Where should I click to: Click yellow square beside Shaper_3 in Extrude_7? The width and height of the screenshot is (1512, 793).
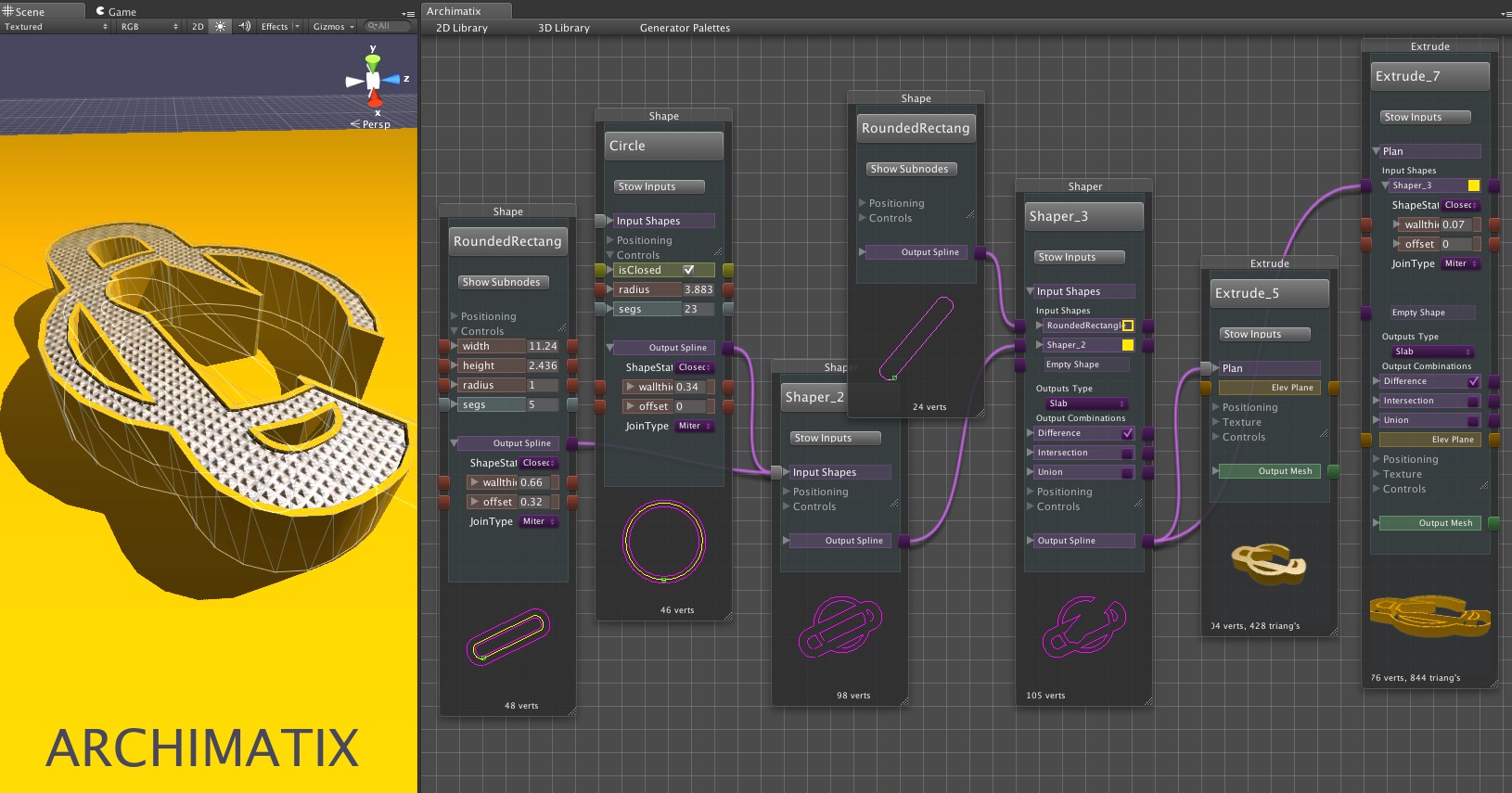click(1474, 185)
